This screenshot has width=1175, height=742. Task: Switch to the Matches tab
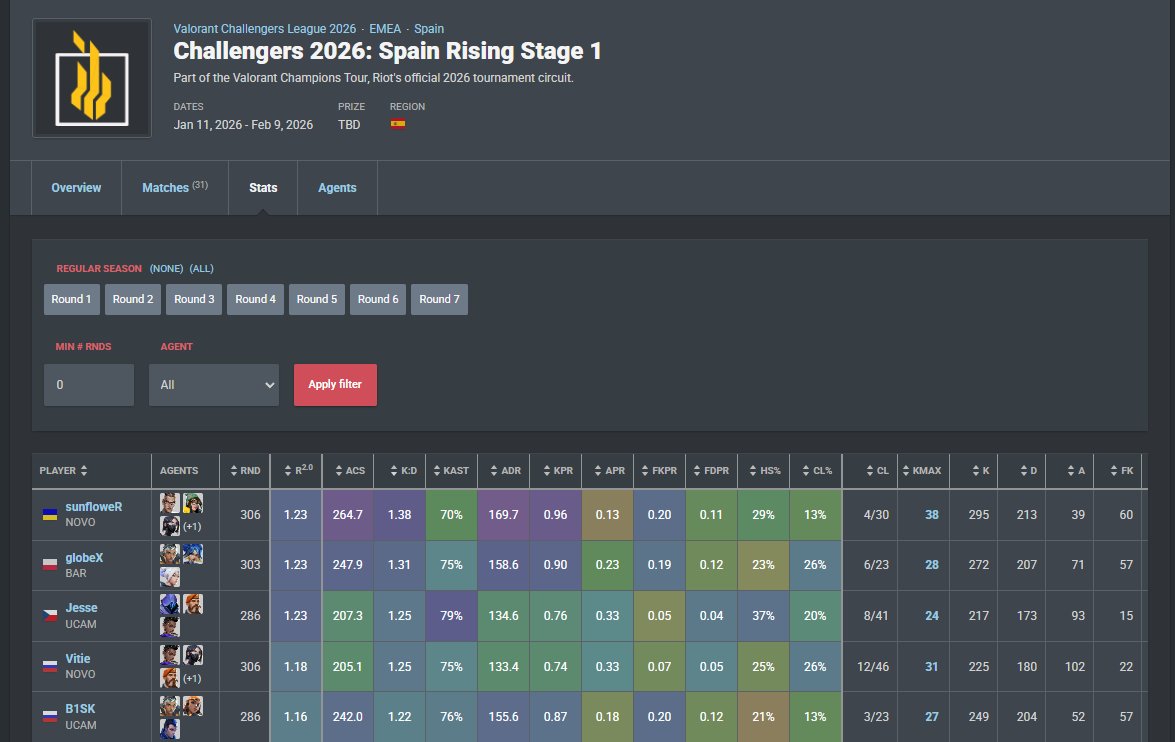(175, 188)
